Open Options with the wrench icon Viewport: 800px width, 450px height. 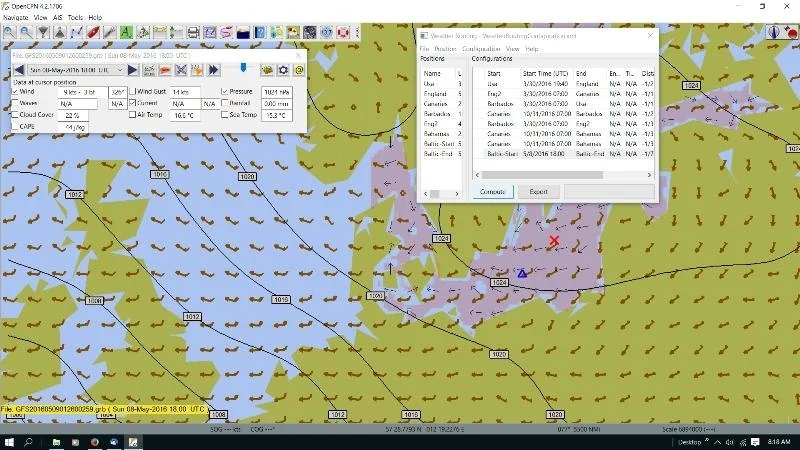tap(110, 33)
